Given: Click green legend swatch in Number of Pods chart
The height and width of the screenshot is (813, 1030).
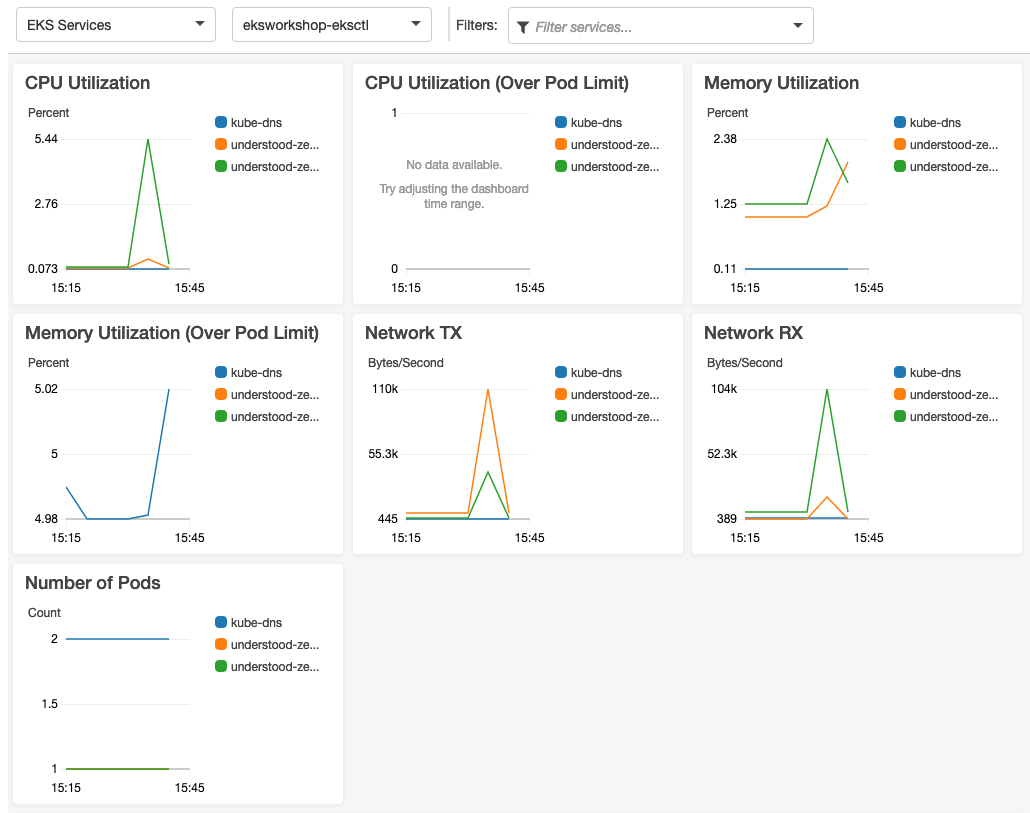Looking at the screenshot, I should [221, 667].
